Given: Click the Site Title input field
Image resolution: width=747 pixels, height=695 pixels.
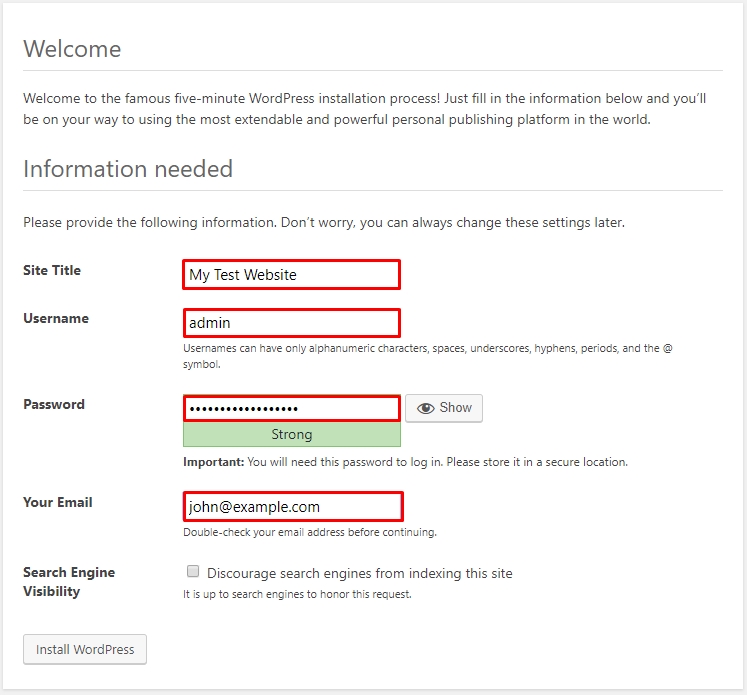Looking at the screenshot, I should click(x=292, y=274).
